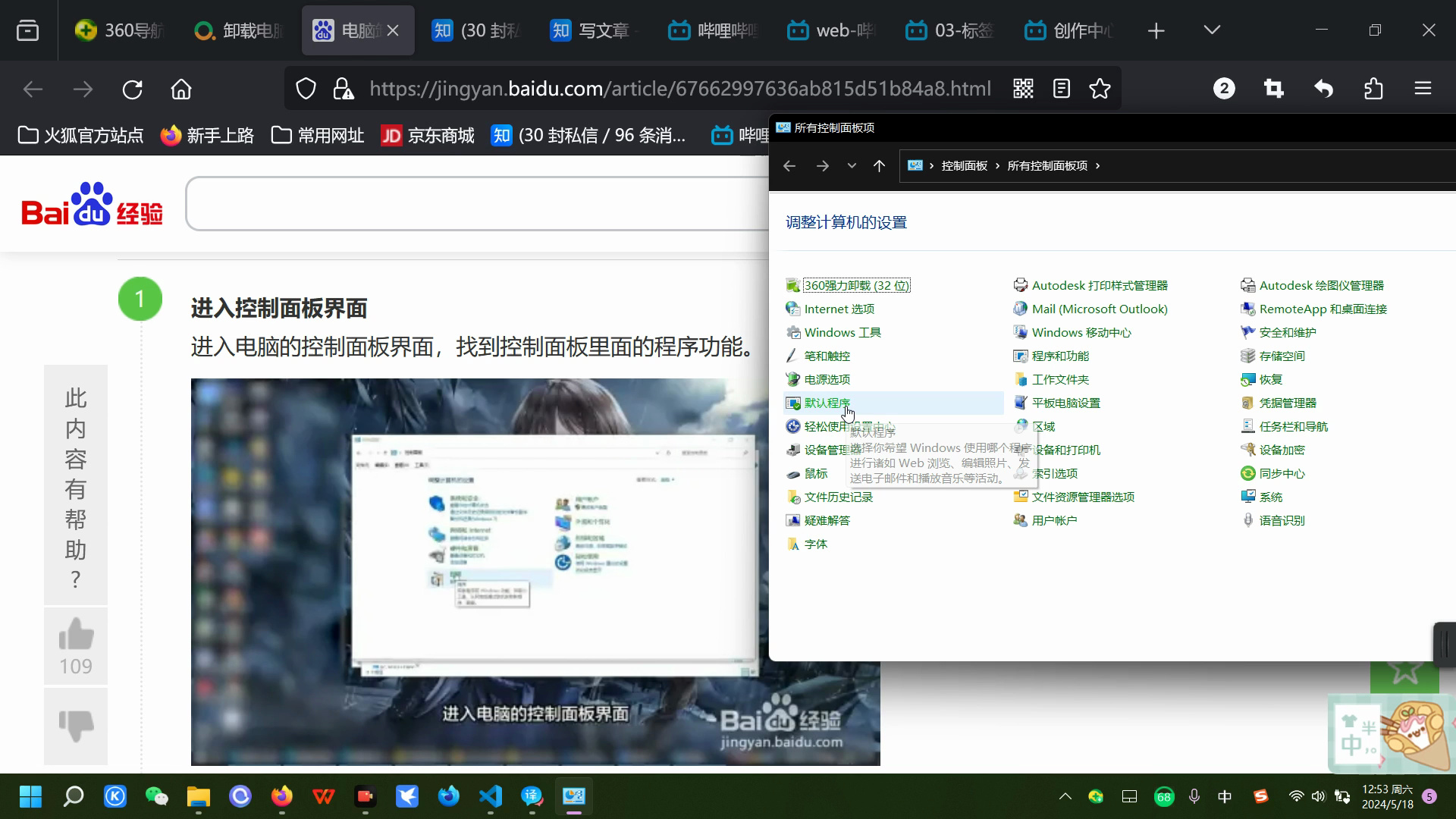Click the Firefox account icon showing 2
The height and width of the screenshot is (819, 1456).
pos(1223,89)
